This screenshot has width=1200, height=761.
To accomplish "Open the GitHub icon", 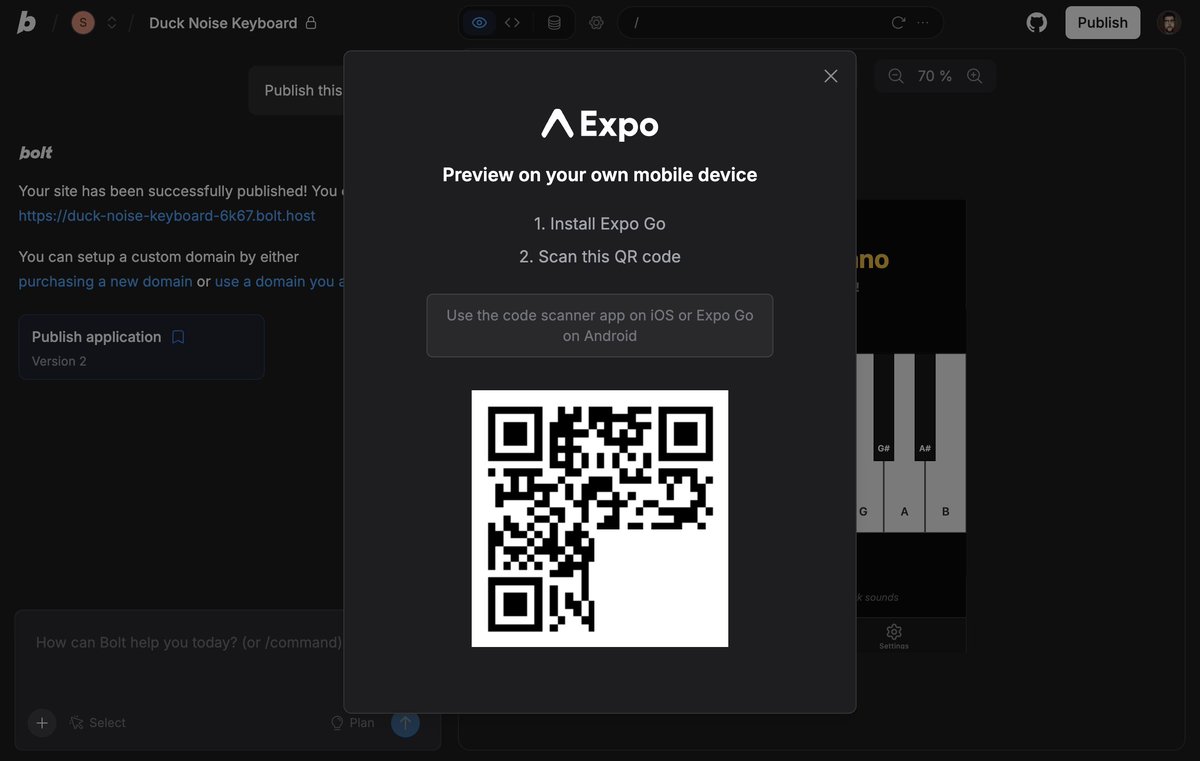I will coord(1037,22).
